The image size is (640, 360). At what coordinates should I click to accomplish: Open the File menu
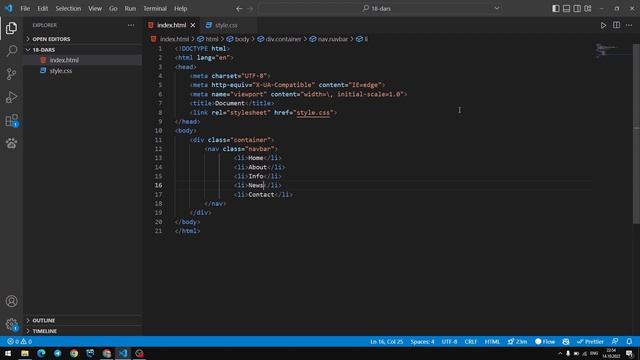point(25,9)
